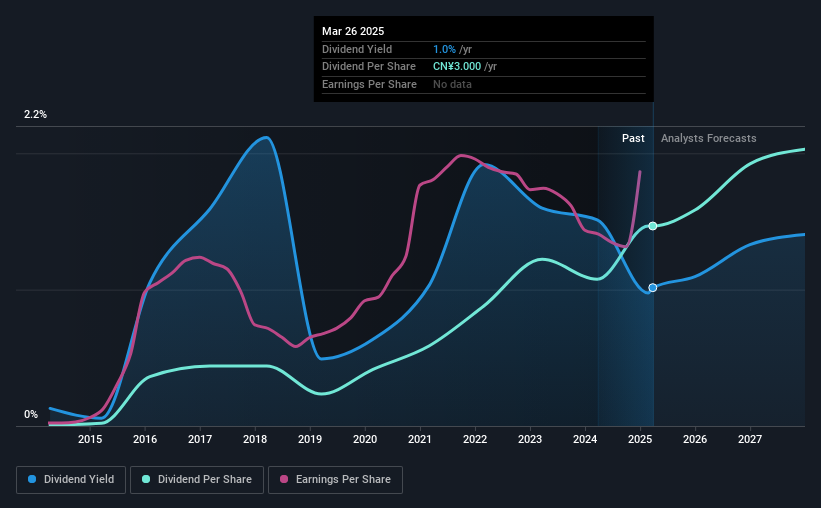Click the 'Past' label on chart
This screenshot has width=821, height=508.
(x=633, y=138)
